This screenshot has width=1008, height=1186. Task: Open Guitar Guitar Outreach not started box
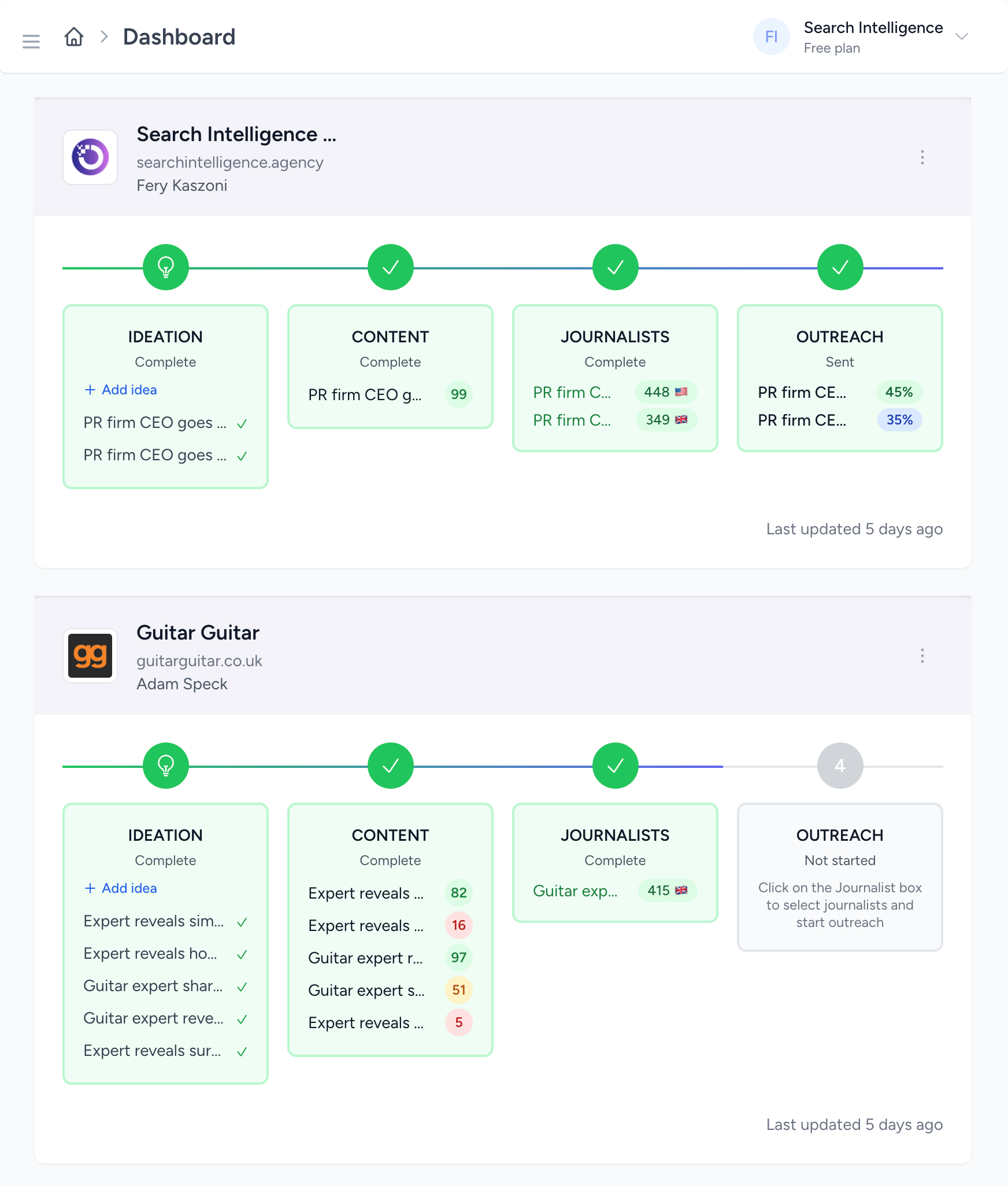[840, 877]
